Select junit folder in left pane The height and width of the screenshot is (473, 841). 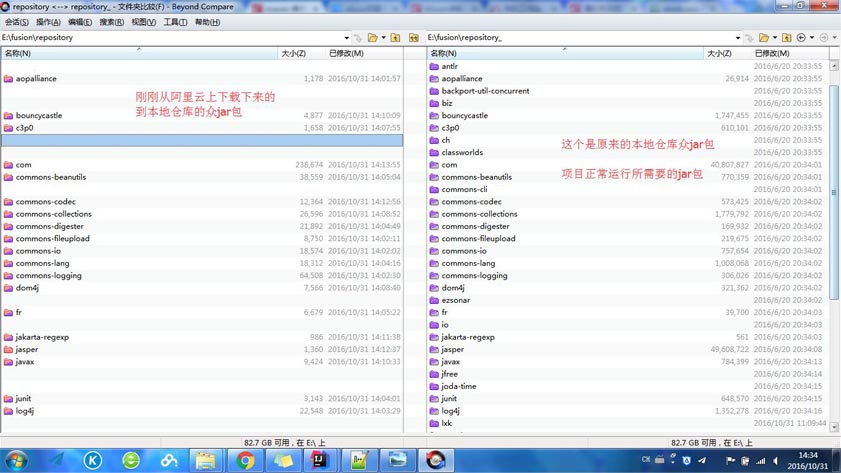click(x=23, y=398)
